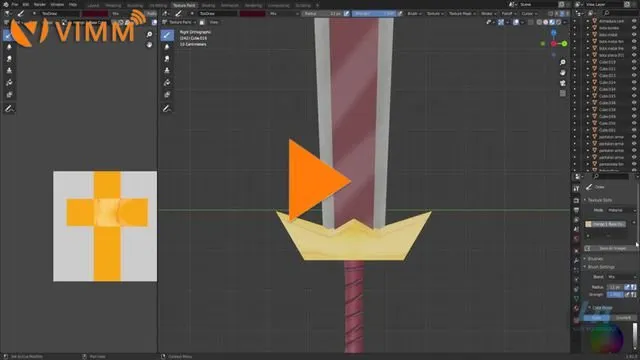
Task: Open the Tool tab in the Properties editor
Action: (576, 189)
